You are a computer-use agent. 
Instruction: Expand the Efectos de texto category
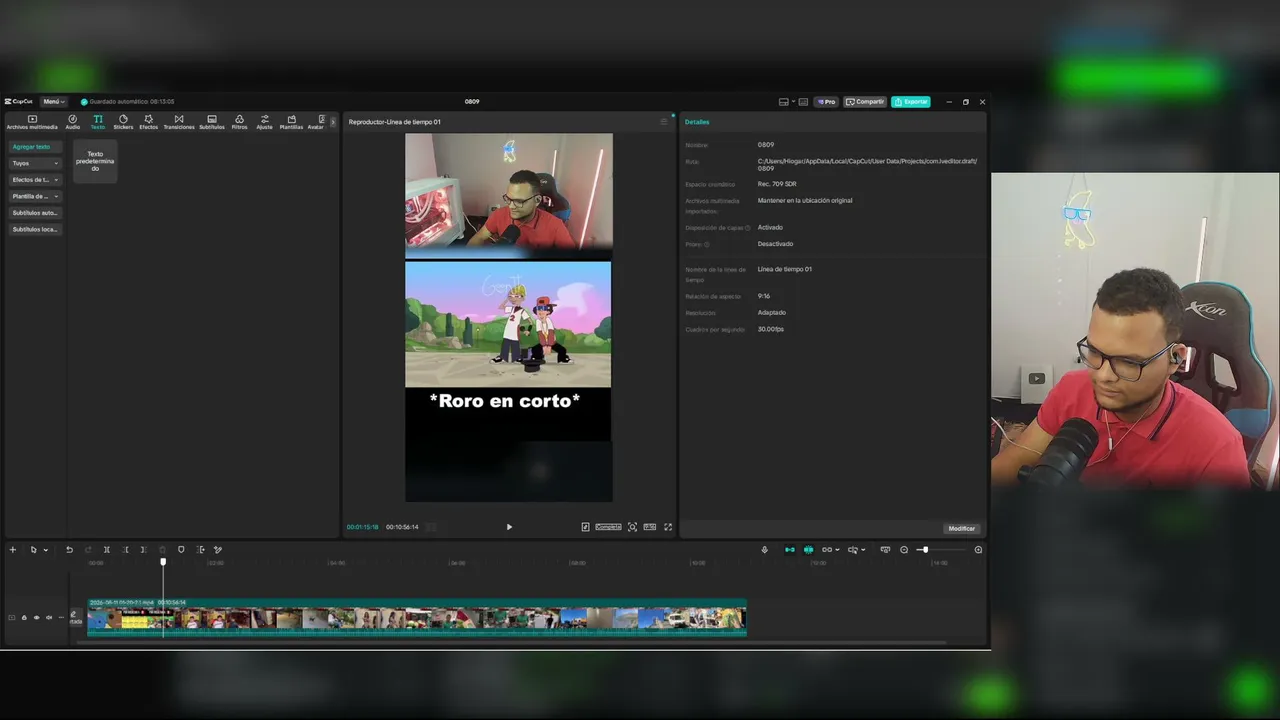click(35, 180)
